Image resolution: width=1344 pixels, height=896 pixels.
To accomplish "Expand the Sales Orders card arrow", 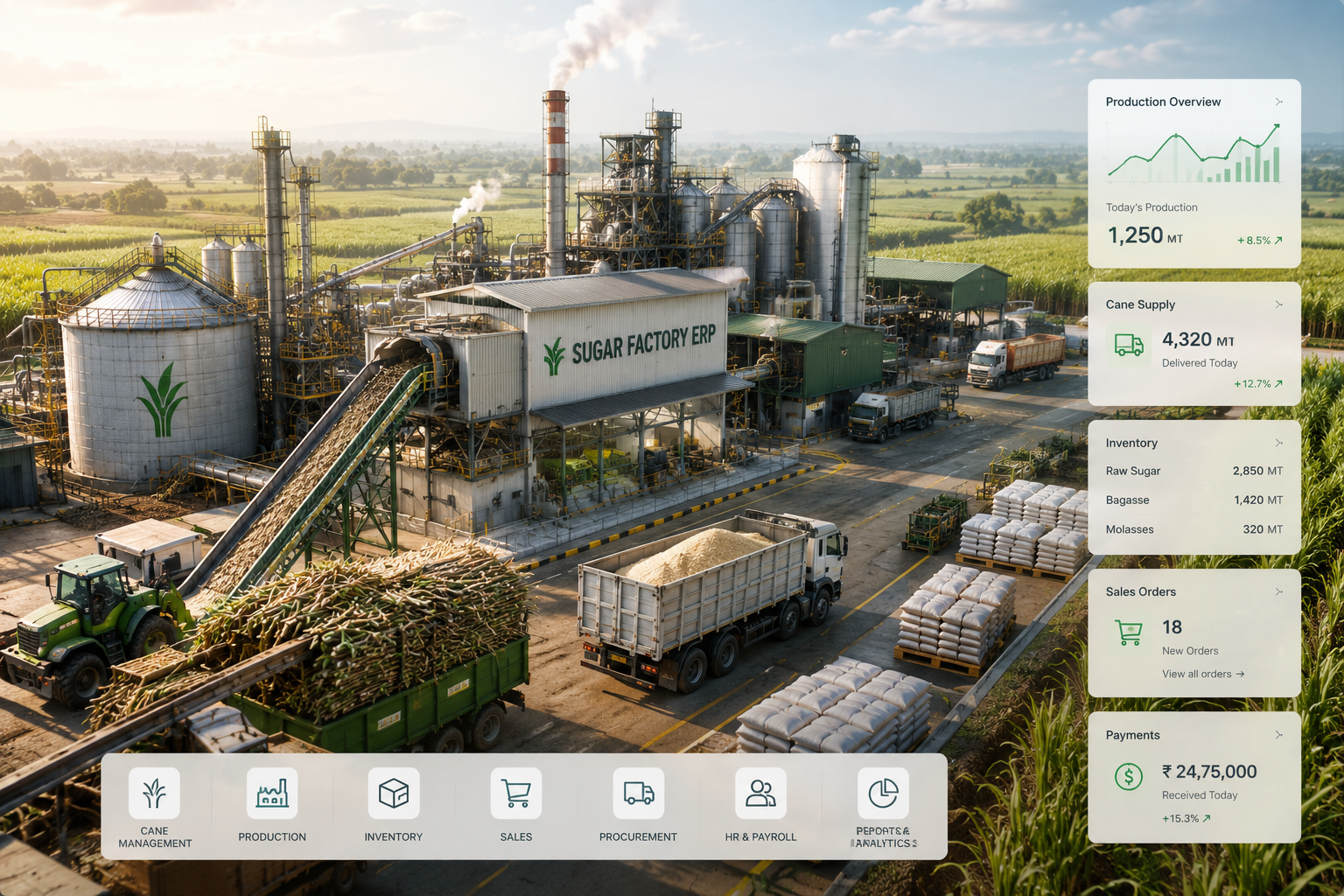I will 1279,591.
